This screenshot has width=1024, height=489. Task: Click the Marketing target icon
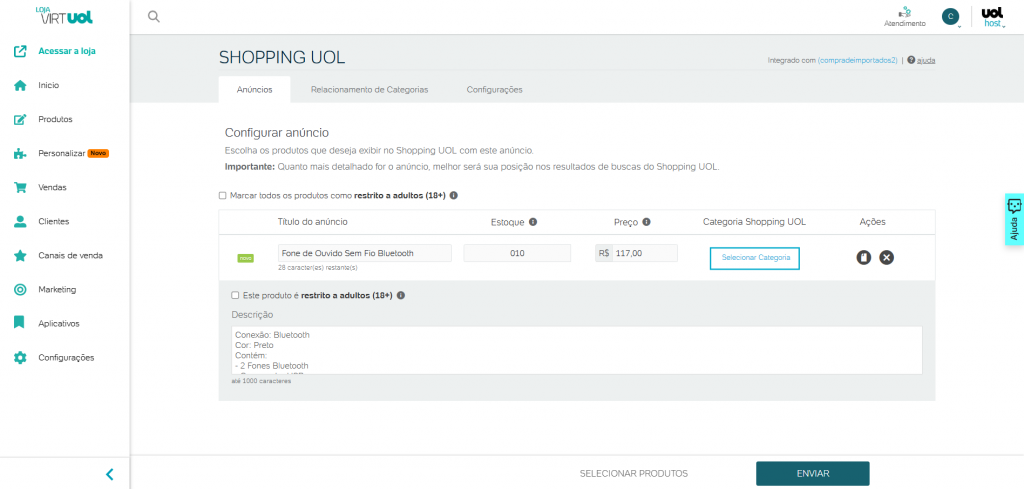[x=20, y=289]
